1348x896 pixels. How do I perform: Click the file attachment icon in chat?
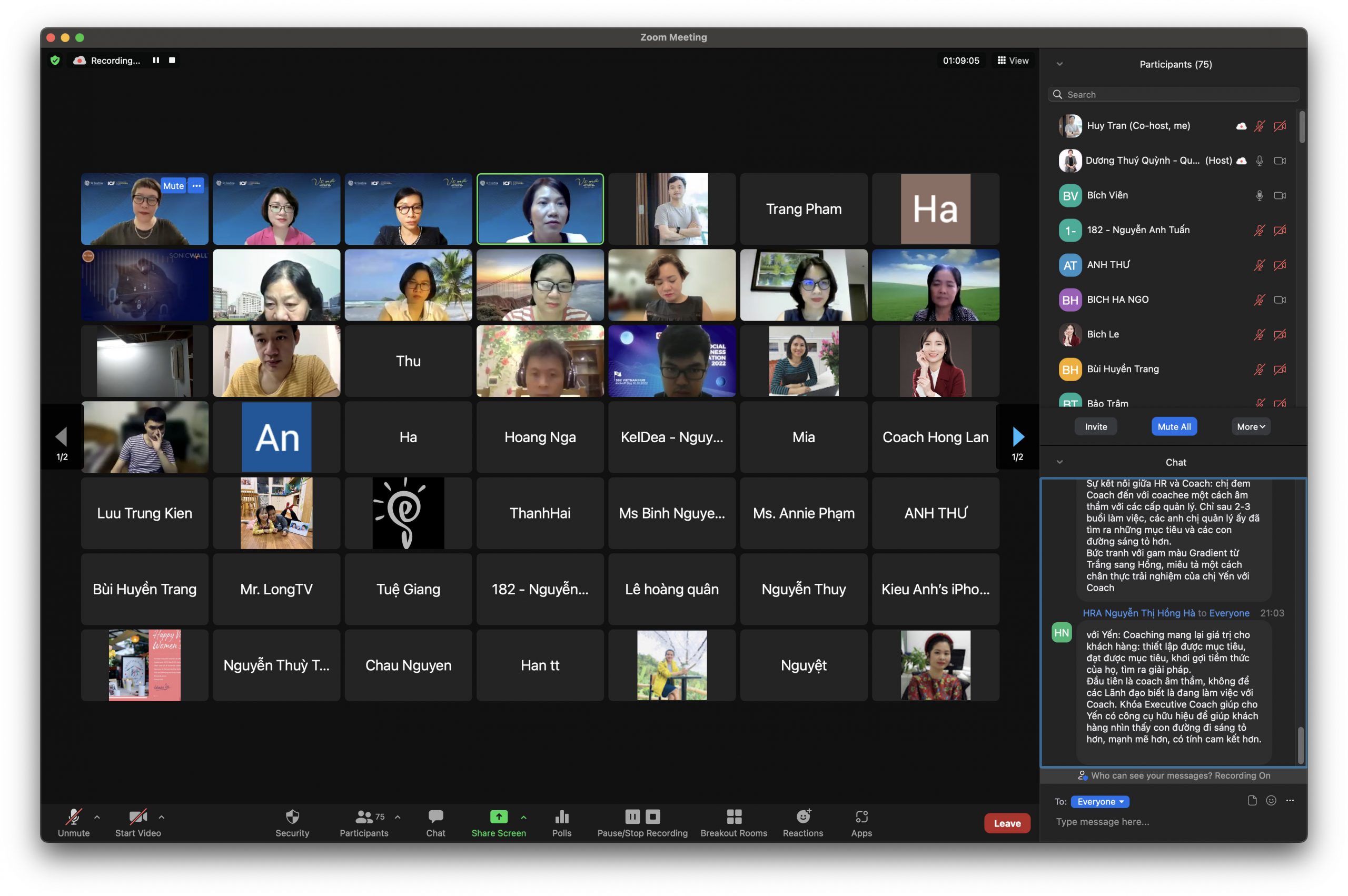pos(1252,801)
